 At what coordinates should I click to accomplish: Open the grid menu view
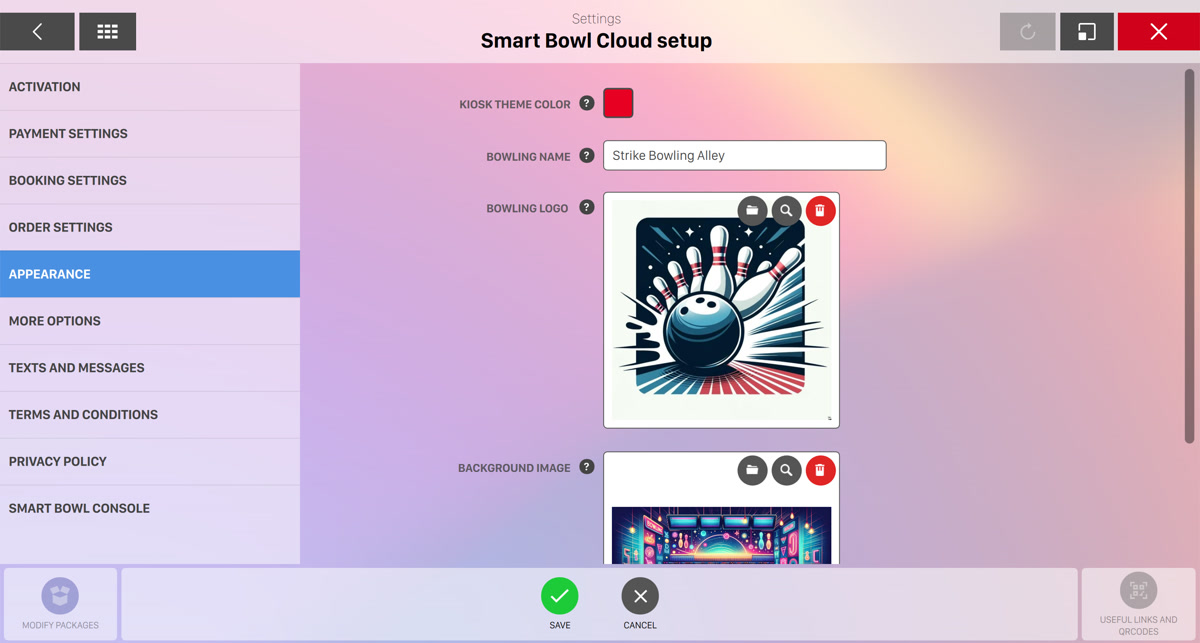(107, 32)
